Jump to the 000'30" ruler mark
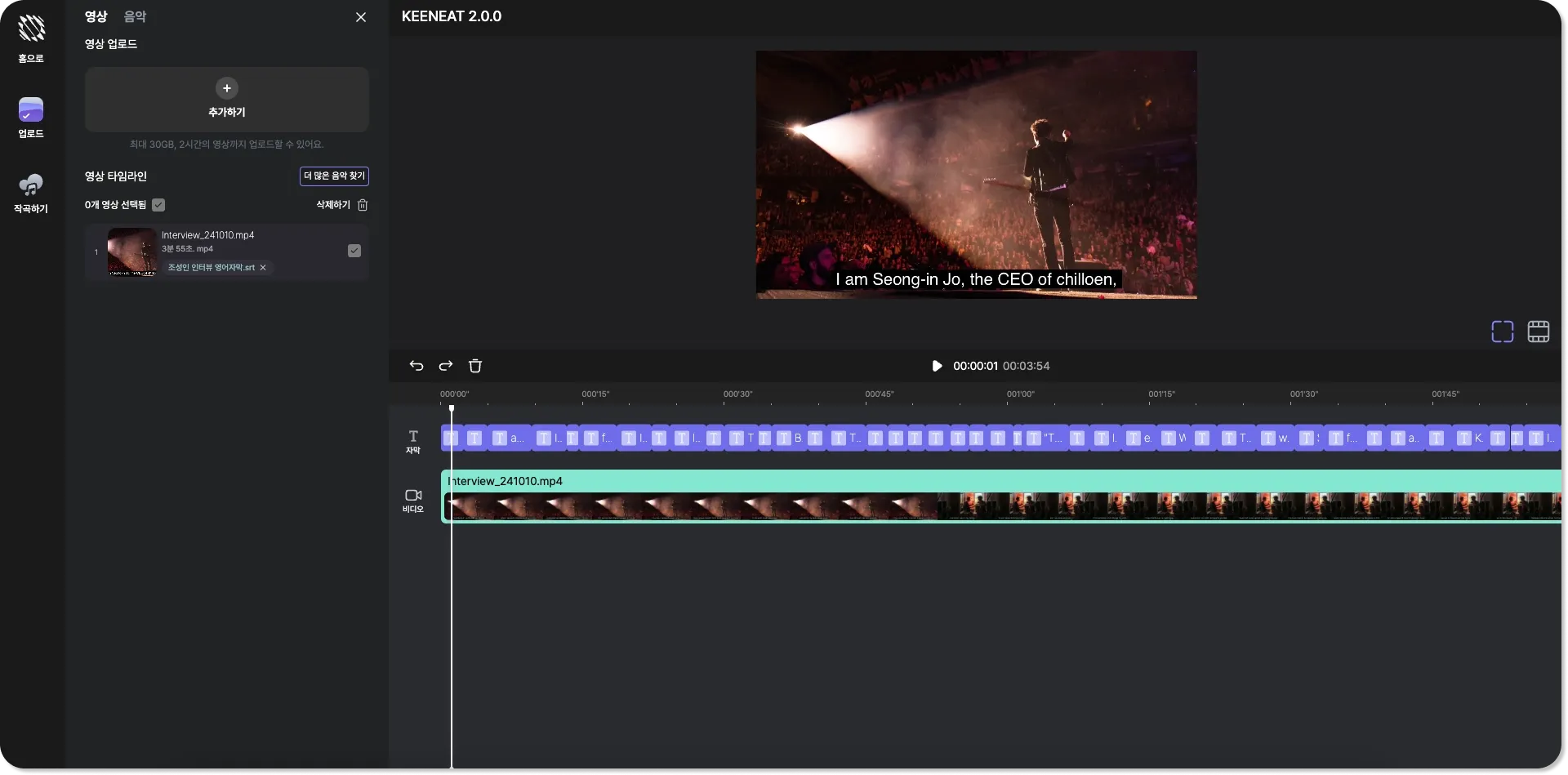The height and width of the screenshot is (775, 1568). (737, 394)
